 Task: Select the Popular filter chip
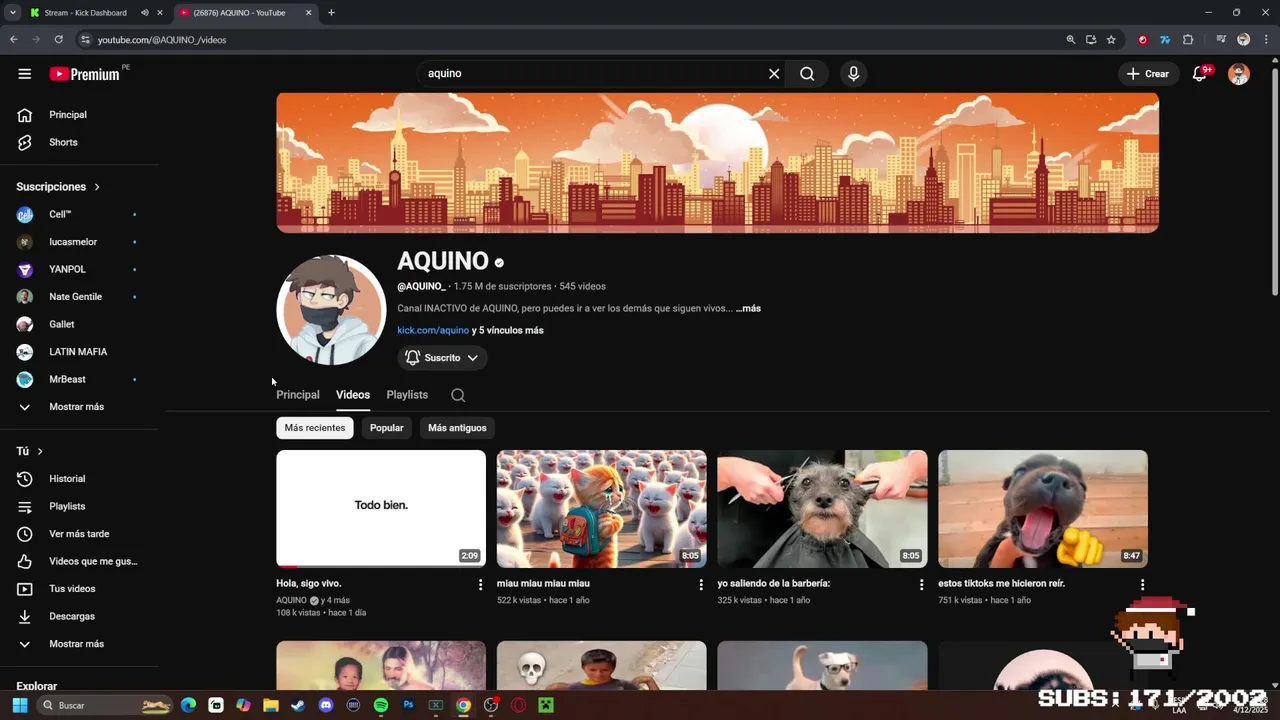pos(387,428)
